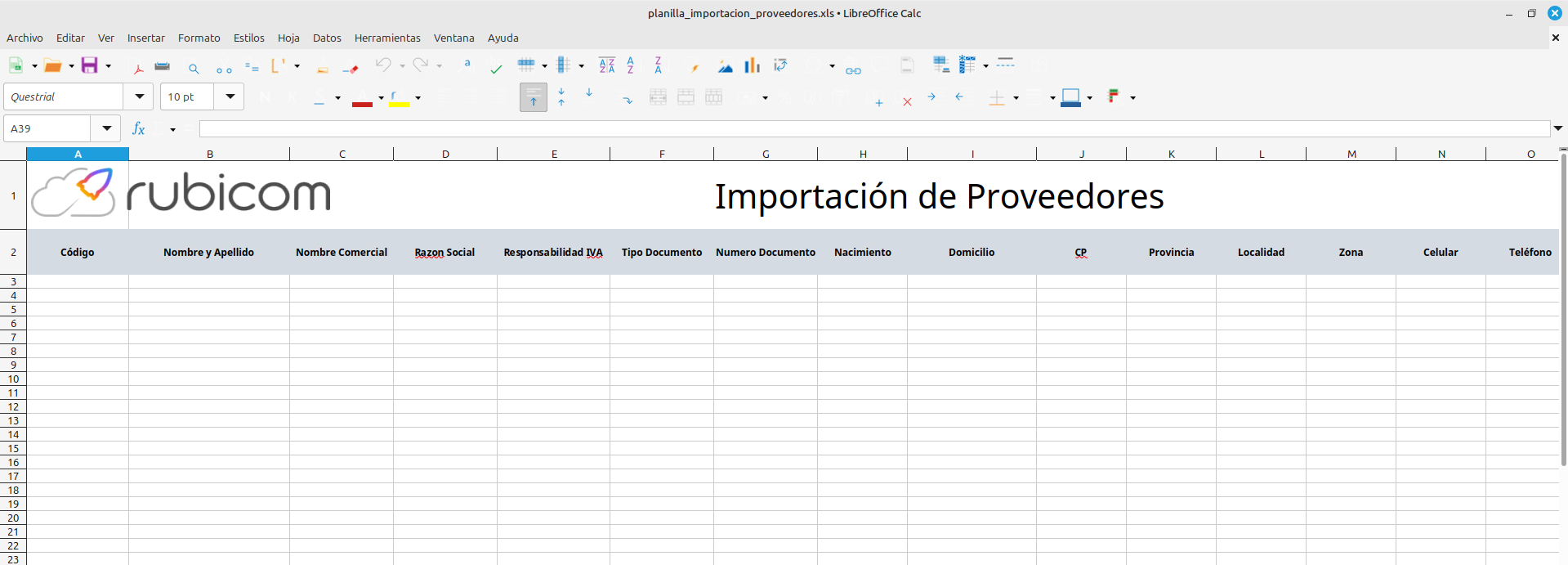Viewport: 1568px width, 565px height.
Task: Expand the font size list
Action: (x=230, y=96)
